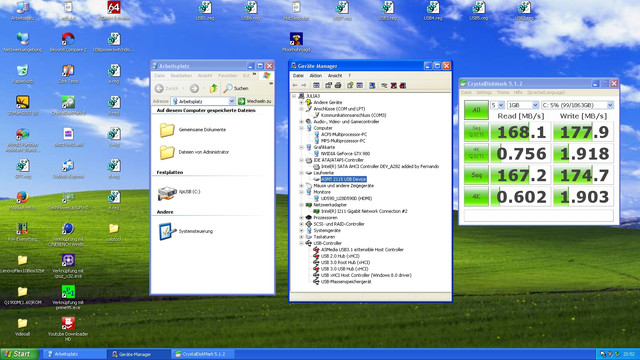
Task: Open Mozilla Firefox desktop shortcut
Action: coord(22,200)
